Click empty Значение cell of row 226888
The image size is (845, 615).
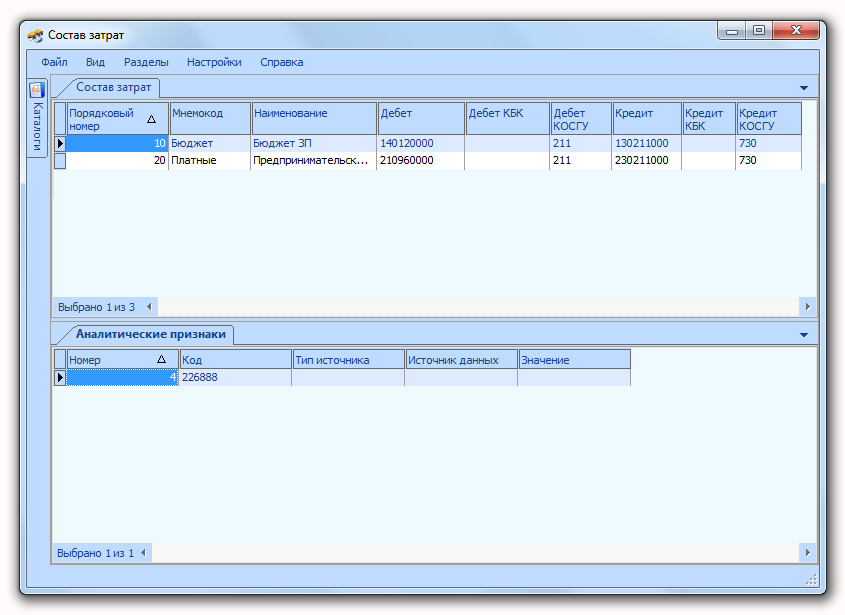click(x=574, y=377)
